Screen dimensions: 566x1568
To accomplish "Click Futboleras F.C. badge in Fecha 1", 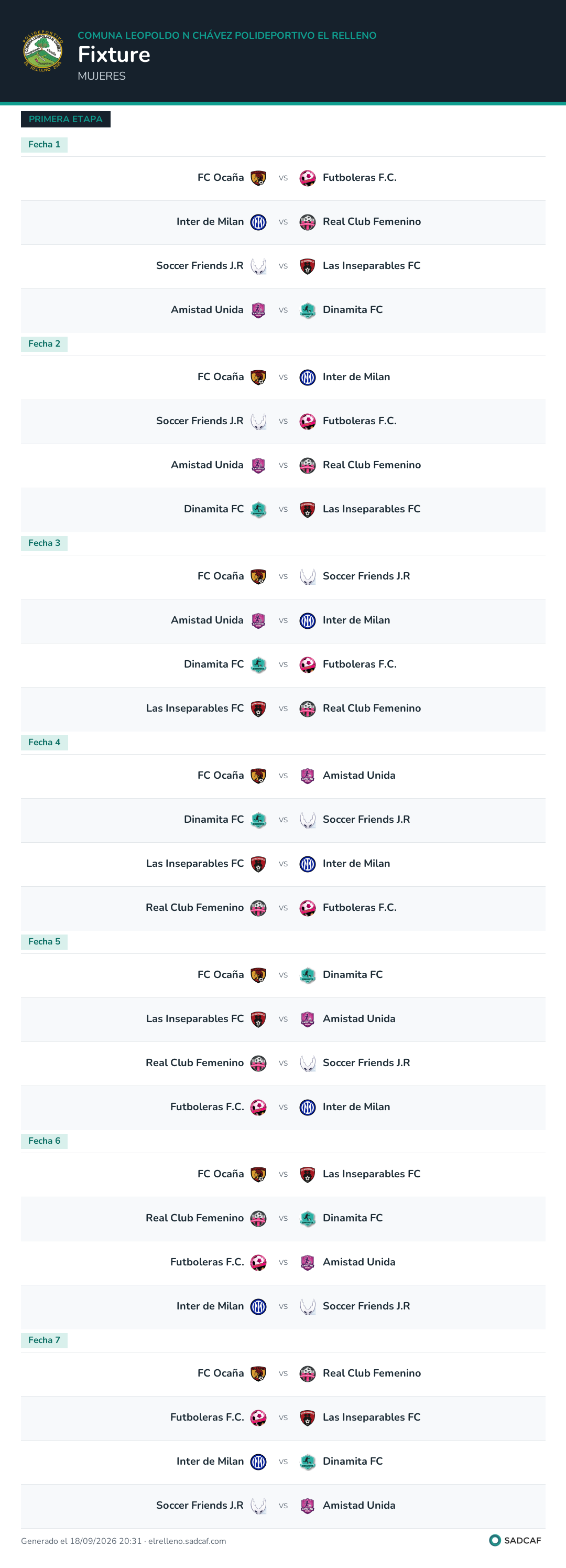I will click(x=307, y=178).
